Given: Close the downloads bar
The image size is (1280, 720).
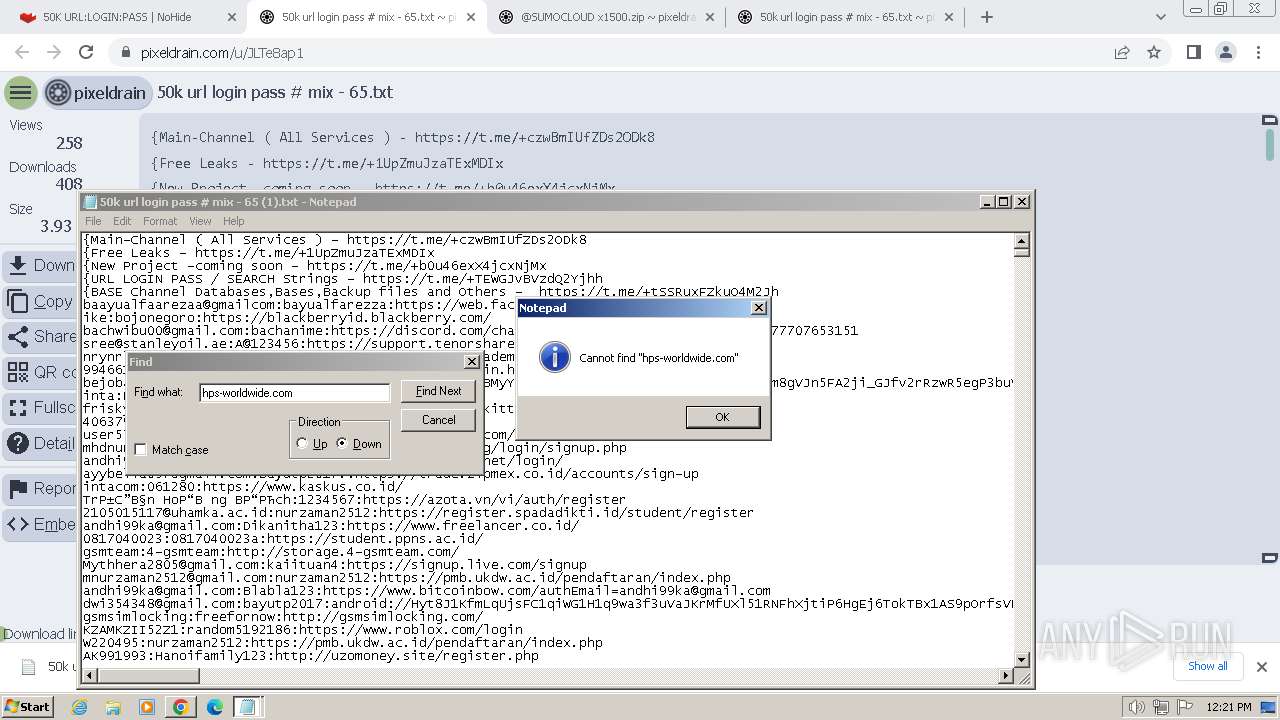Looking at the screenshot, I should 1262,667.
